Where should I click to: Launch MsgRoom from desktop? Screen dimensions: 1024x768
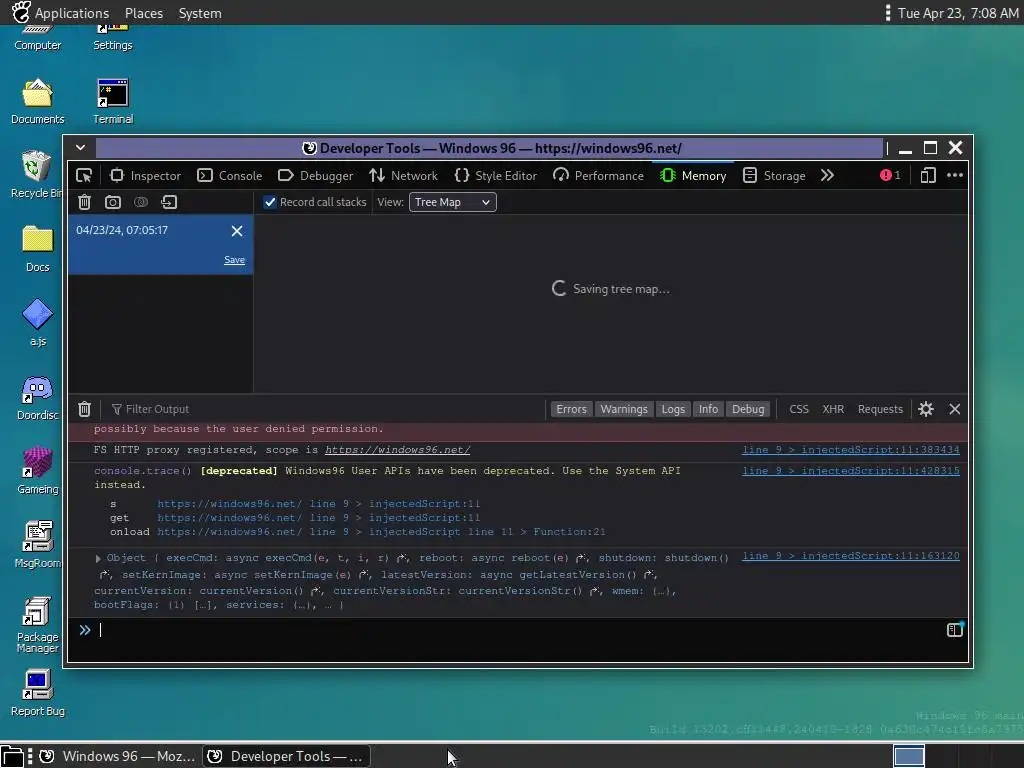pos(37,545)
